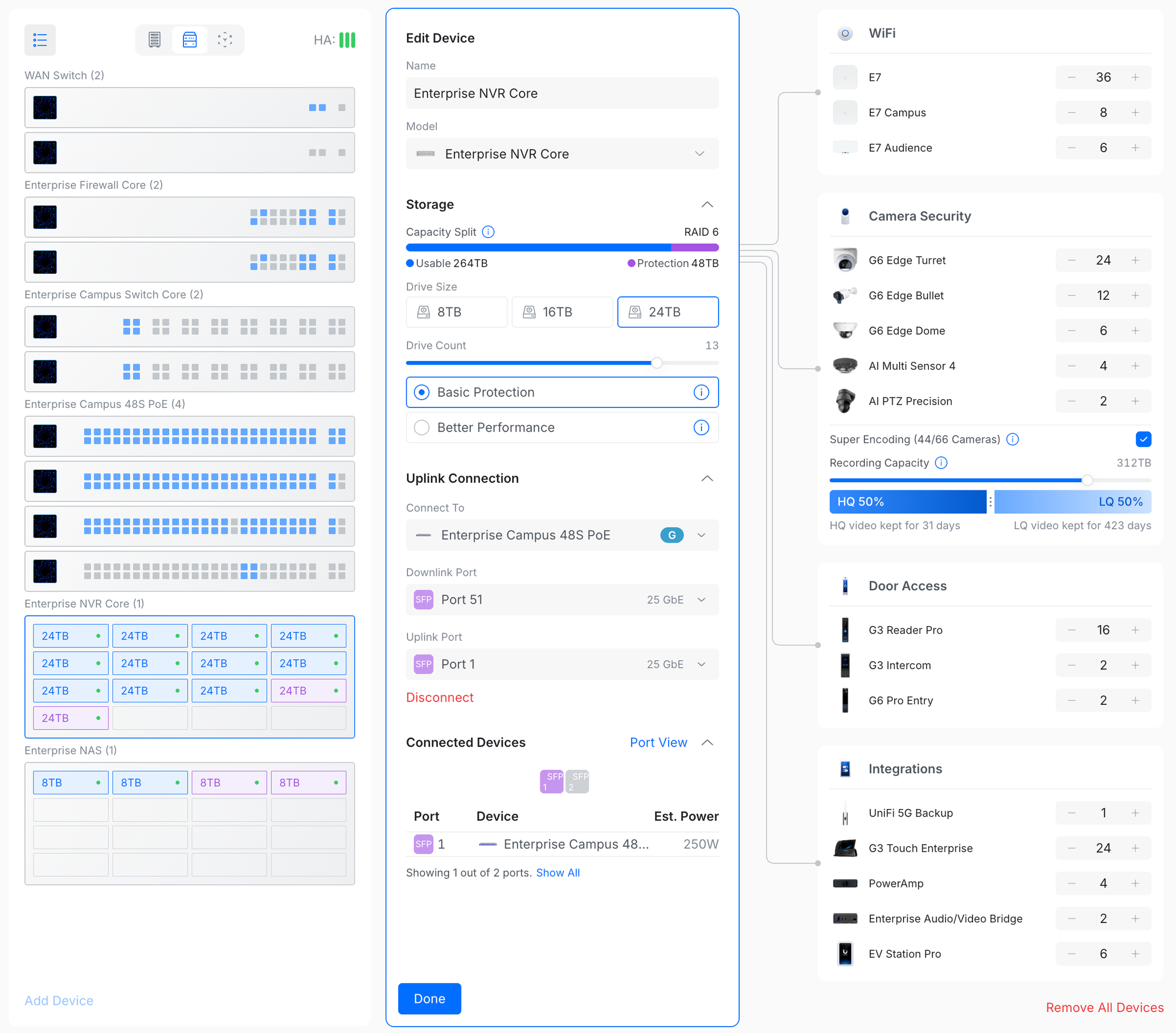Switch to rack view icon
The image size is (1176, 1033).
(155, 40)
